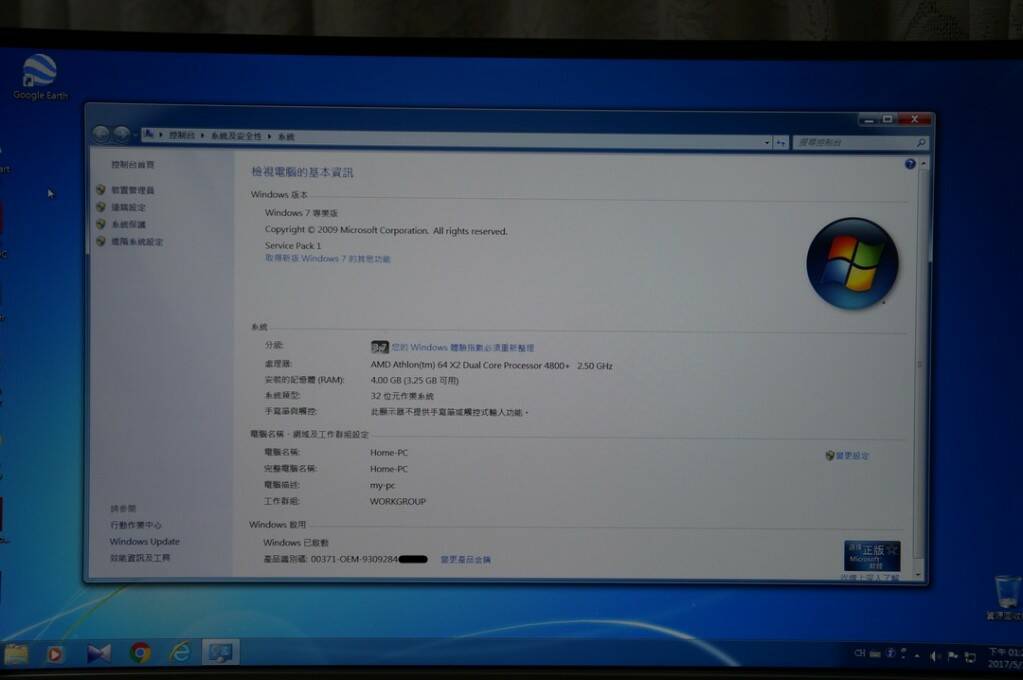This screenshot has width=1023, height=680.
Task: Launch Internet Explorer from the taskbar
Action: (x=181, y=652)
